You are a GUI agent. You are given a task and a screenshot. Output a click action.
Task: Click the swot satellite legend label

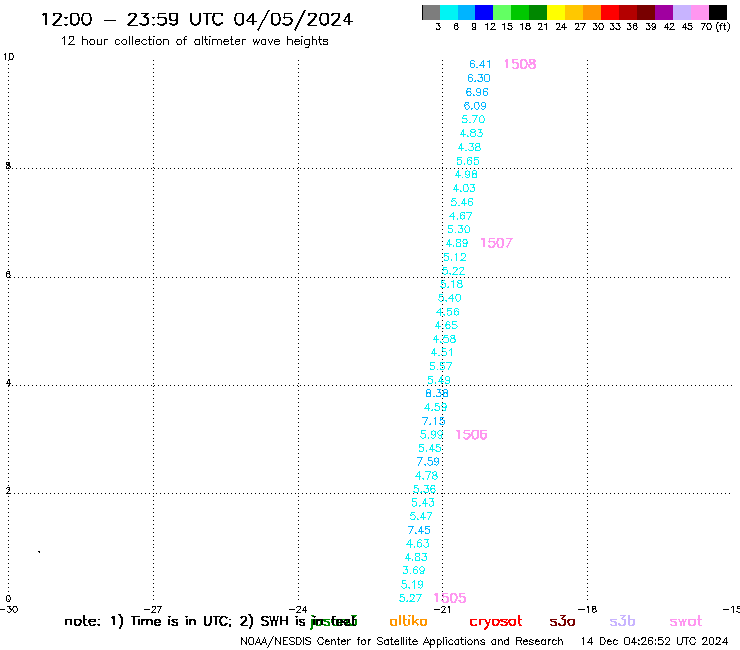tap(686, 622)
